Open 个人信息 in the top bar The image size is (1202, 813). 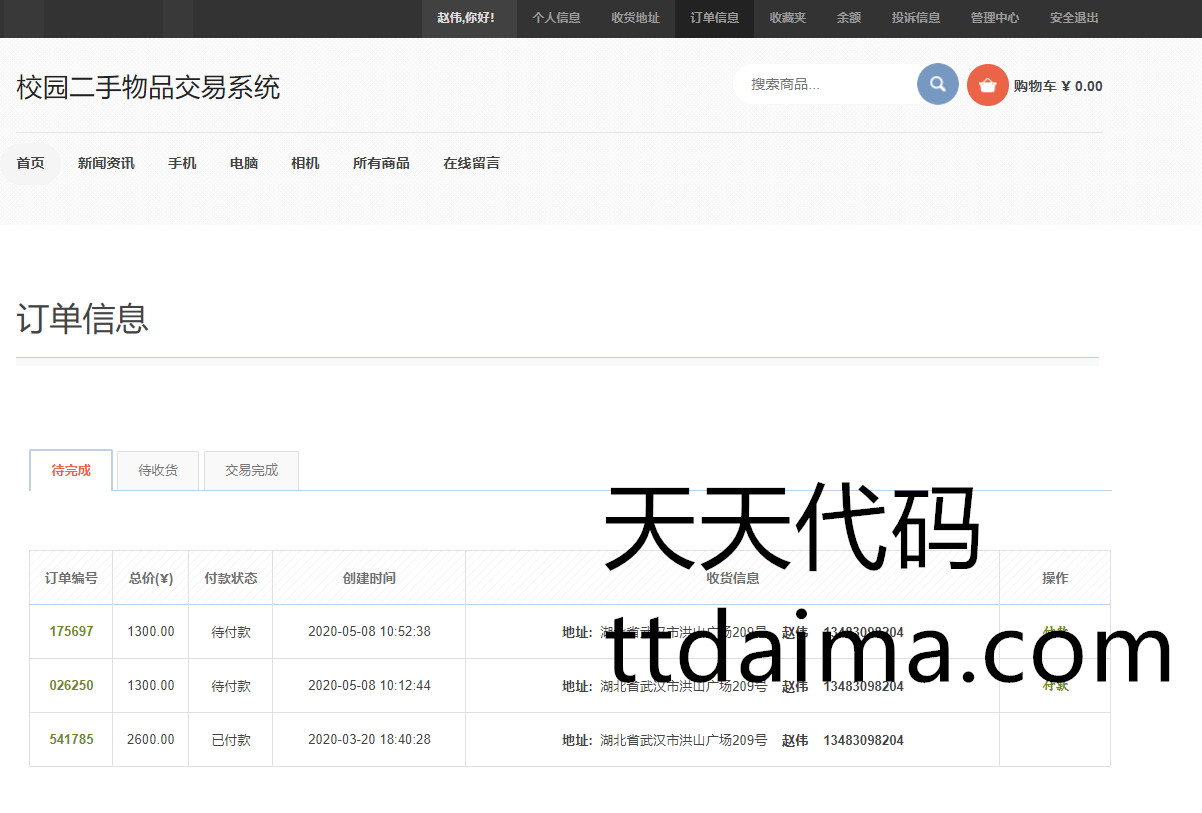pos(556,18)
